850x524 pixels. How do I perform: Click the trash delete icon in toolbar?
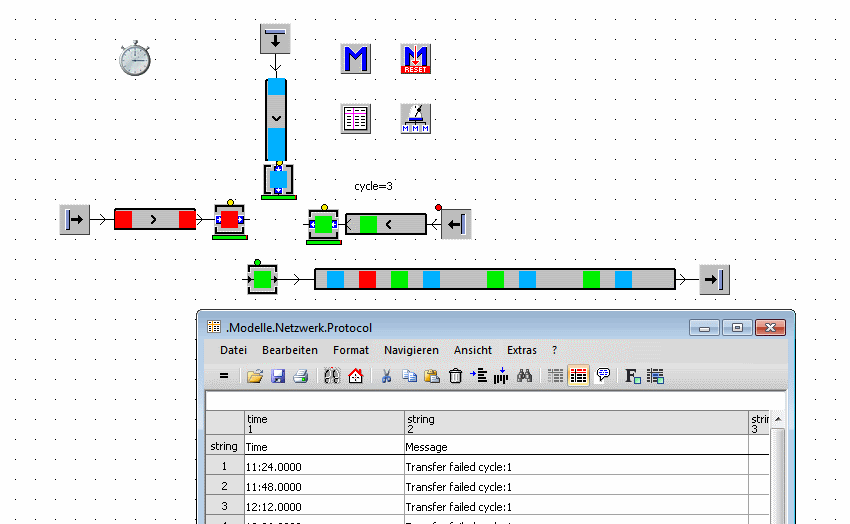[x=455, y=376]
